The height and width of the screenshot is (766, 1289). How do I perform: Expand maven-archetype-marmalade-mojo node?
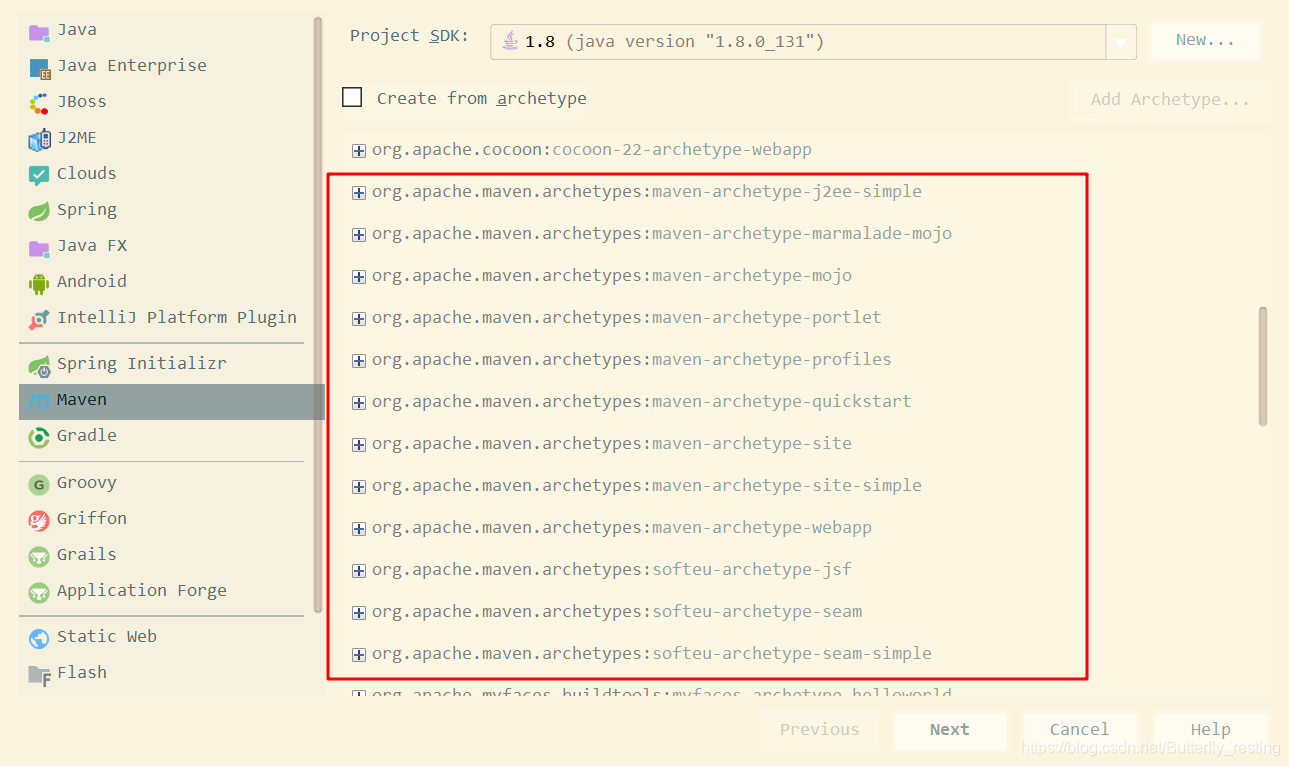point(359,235)
